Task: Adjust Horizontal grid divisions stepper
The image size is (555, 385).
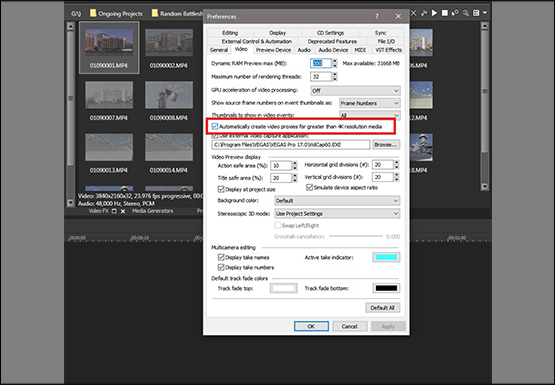Action: click(x=397, y=165)
